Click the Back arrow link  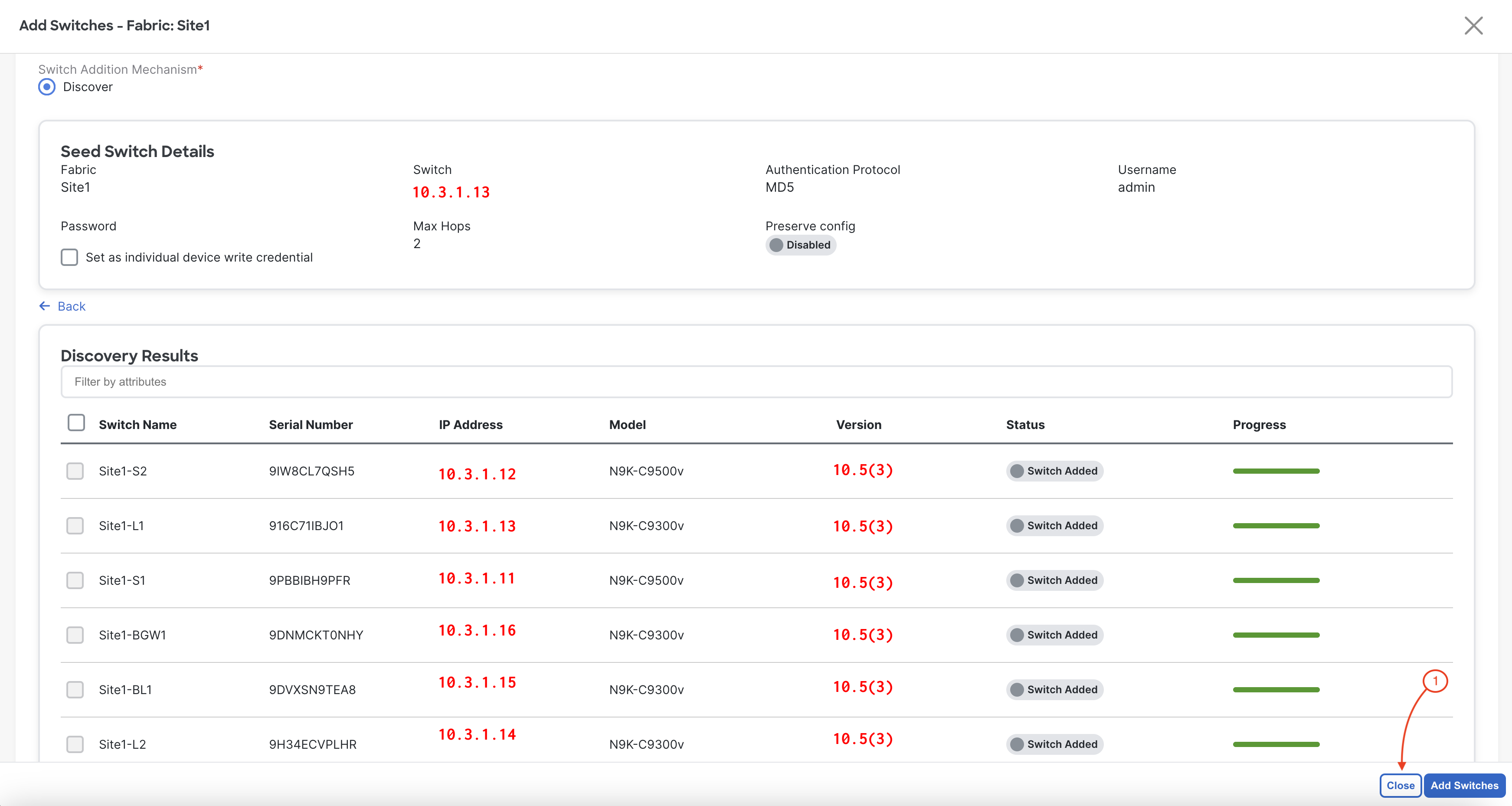62,306
